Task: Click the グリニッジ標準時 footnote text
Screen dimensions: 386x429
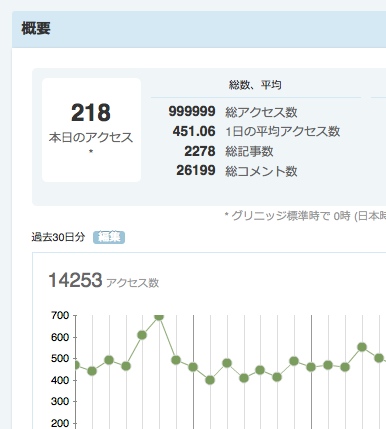Action: [305, 216]
